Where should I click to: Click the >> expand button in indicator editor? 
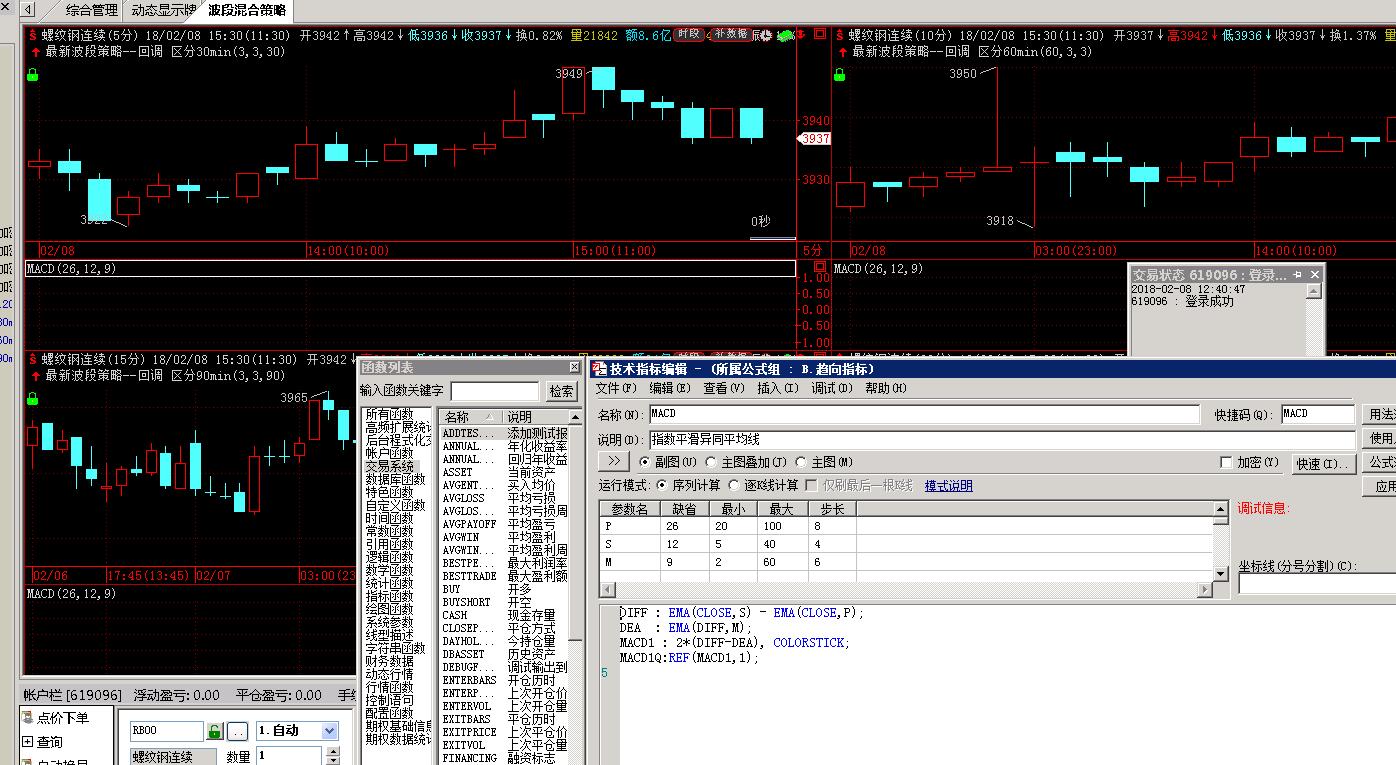[x=613, y=461]
